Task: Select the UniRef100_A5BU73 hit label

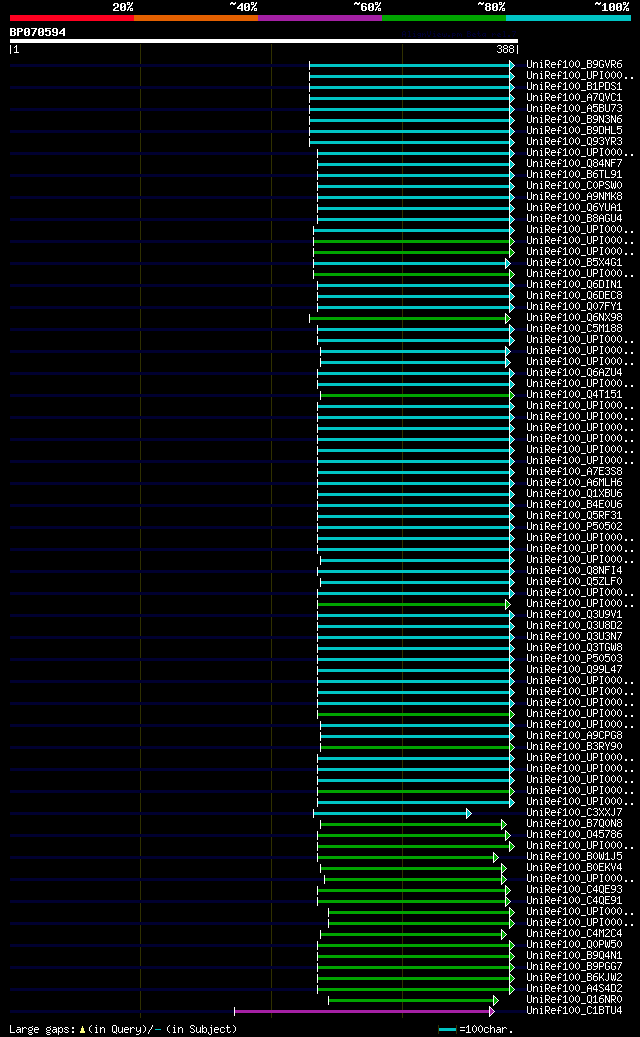Action: point(574,108)
